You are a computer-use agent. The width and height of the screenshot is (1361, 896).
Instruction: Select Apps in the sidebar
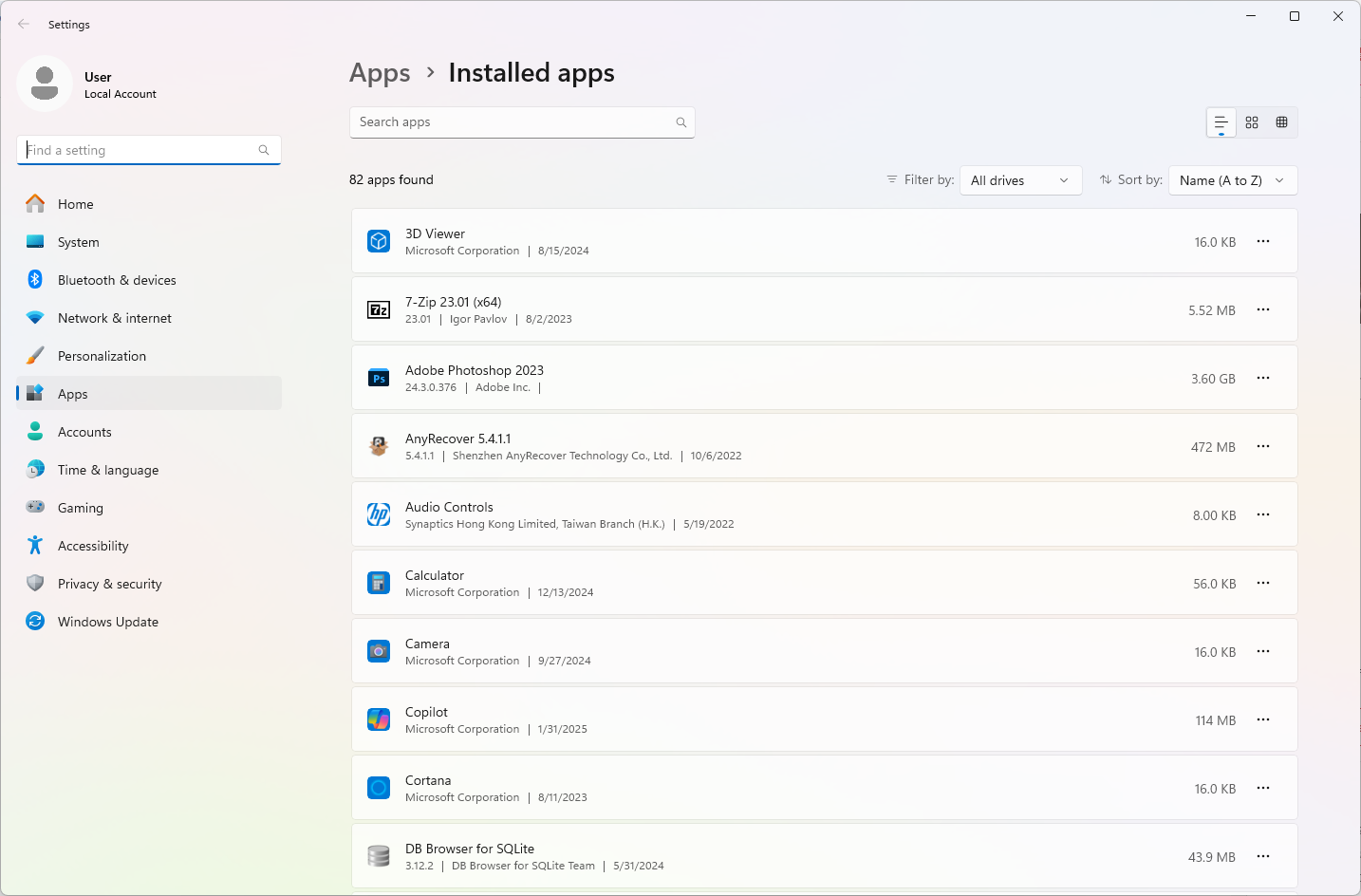(x=149, y=394)
